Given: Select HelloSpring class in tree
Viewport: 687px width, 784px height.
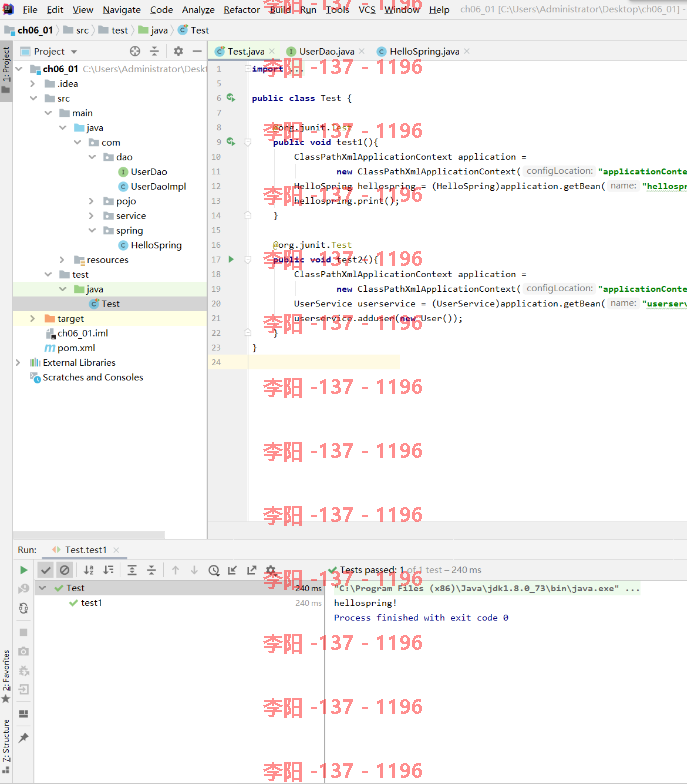Looking at the screenshot, I should click(156, 245).
